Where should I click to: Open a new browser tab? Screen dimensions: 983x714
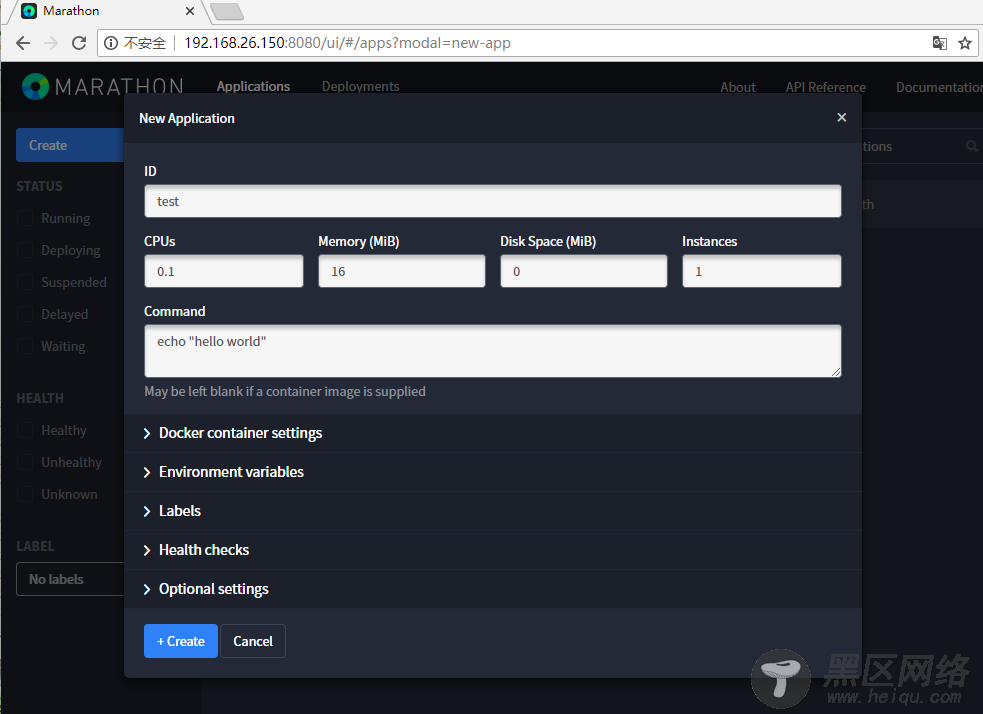pos(226,11)
